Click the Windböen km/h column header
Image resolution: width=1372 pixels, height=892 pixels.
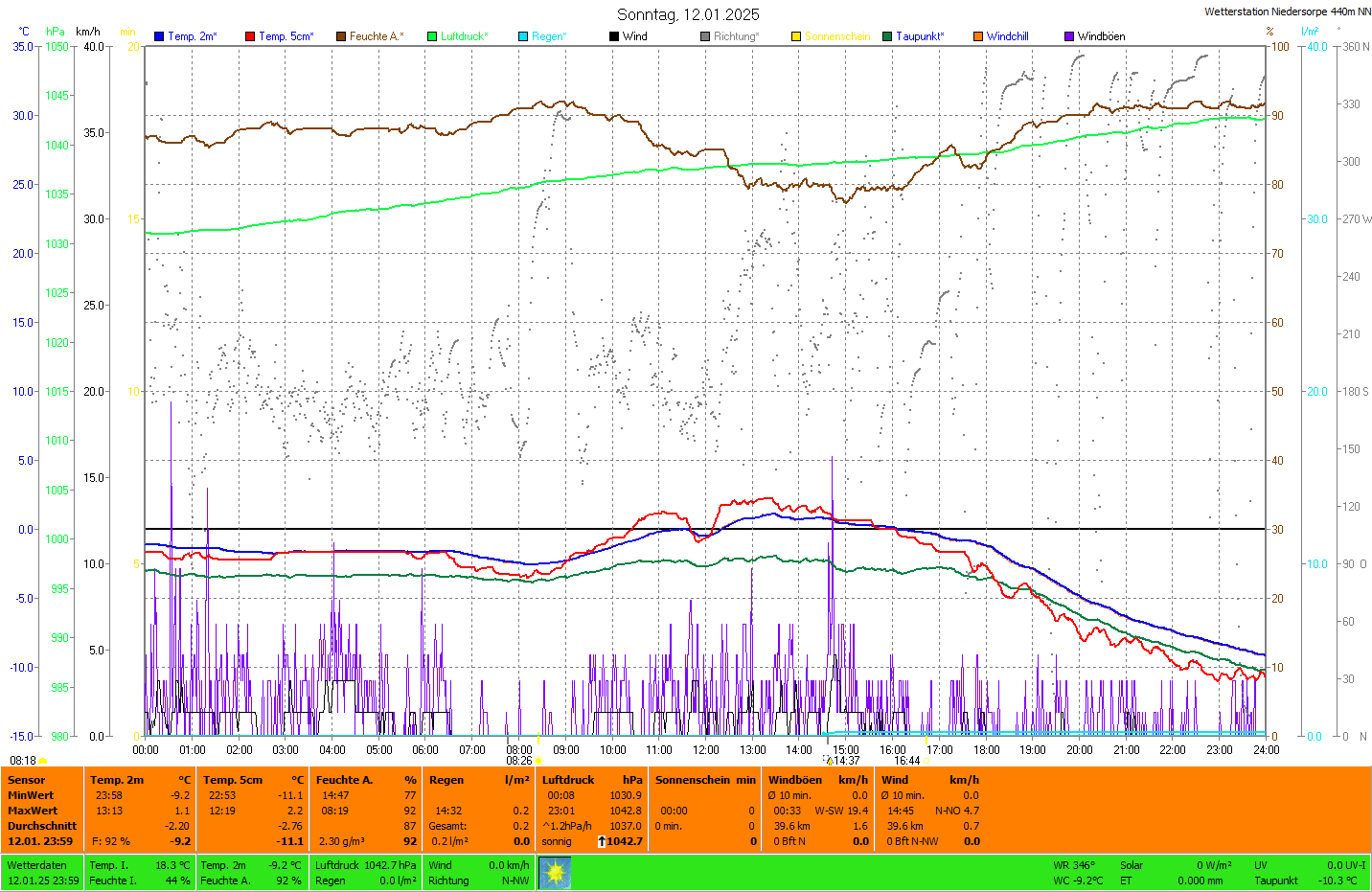(x=817, y=780)
